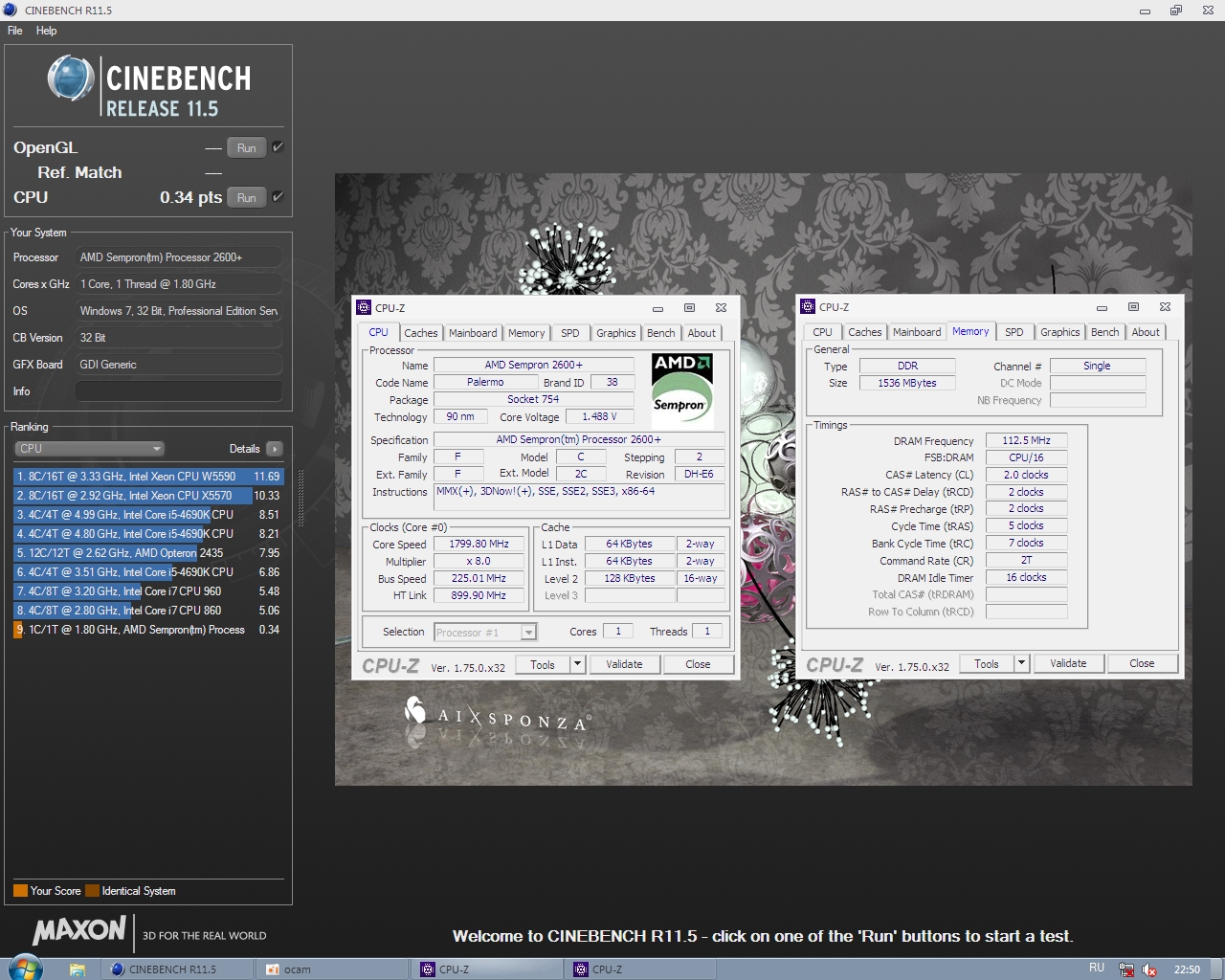Switch to Caches tab in right CPU-Z
Viewport: 1225px width, 980px height.
tap(864, 332)
